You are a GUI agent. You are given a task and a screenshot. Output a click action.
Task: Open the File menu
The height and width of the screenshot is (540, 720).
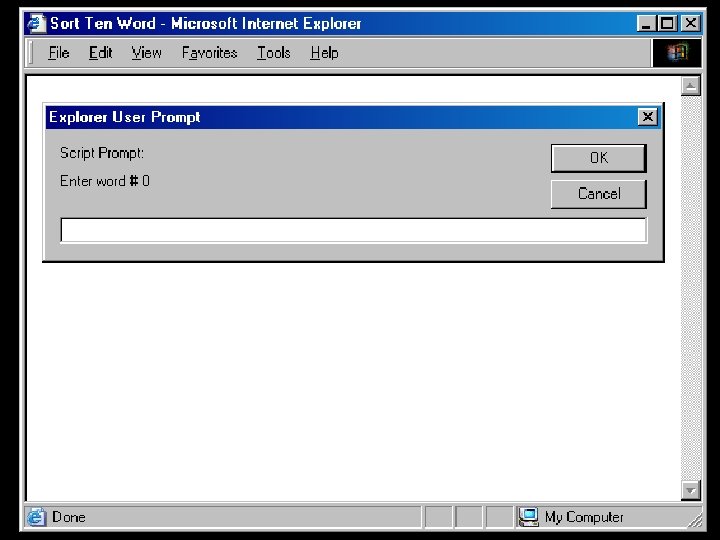[x=59, y=53]
